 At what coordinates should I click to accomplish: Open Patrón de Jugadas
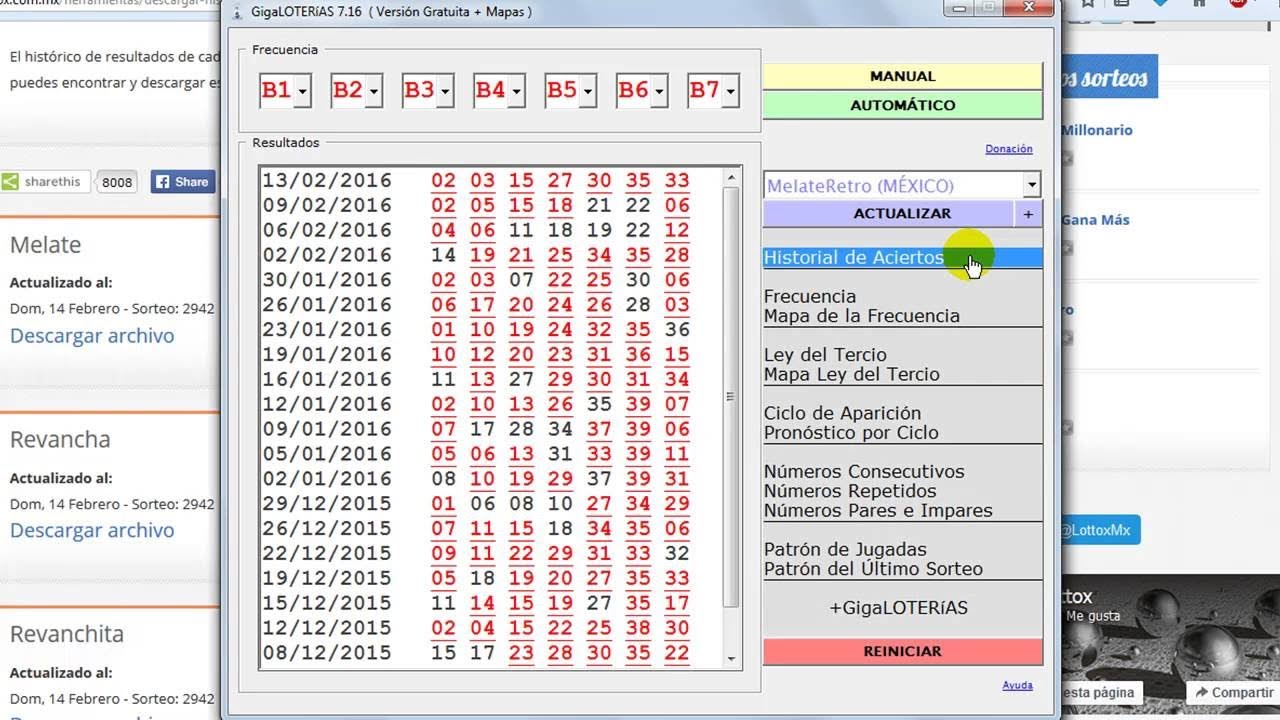(x=845, y=550)
